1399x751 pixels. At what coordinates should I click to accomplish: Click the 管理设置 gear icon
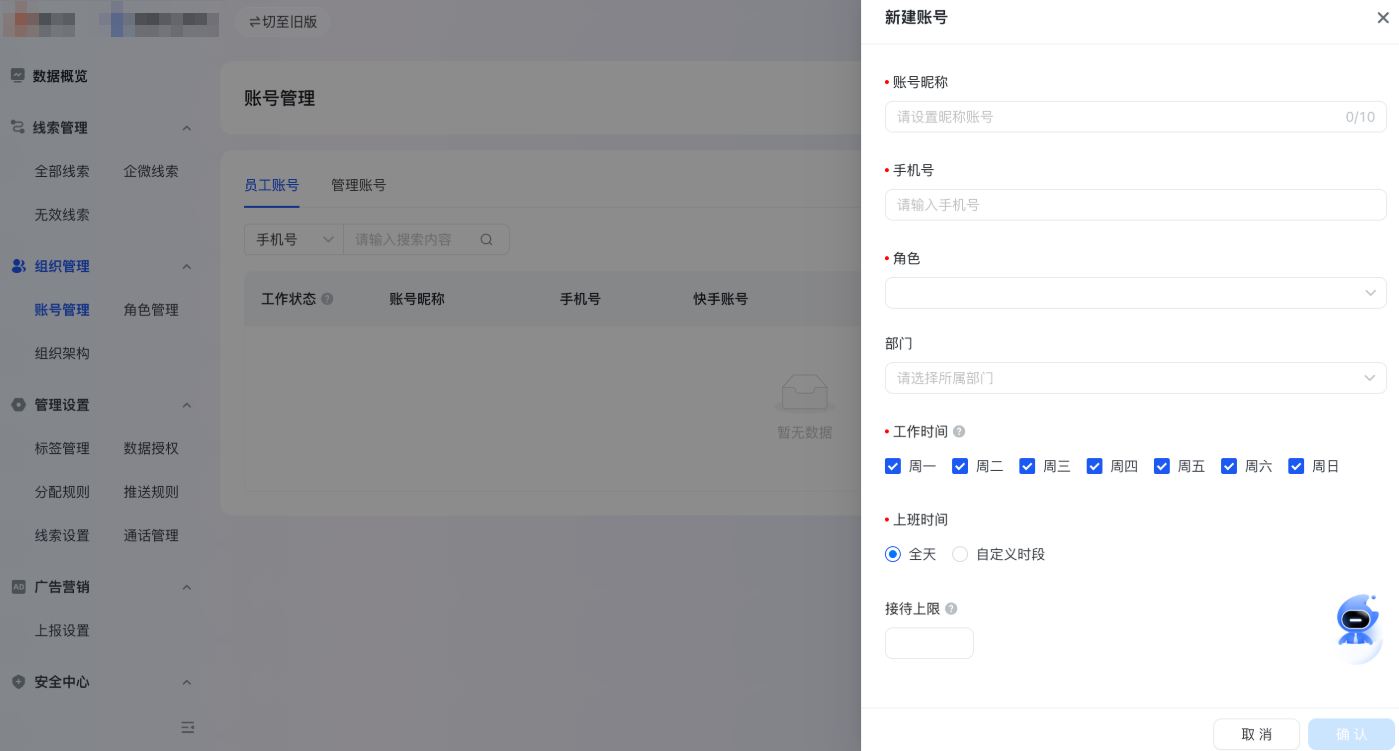point(16,405)
